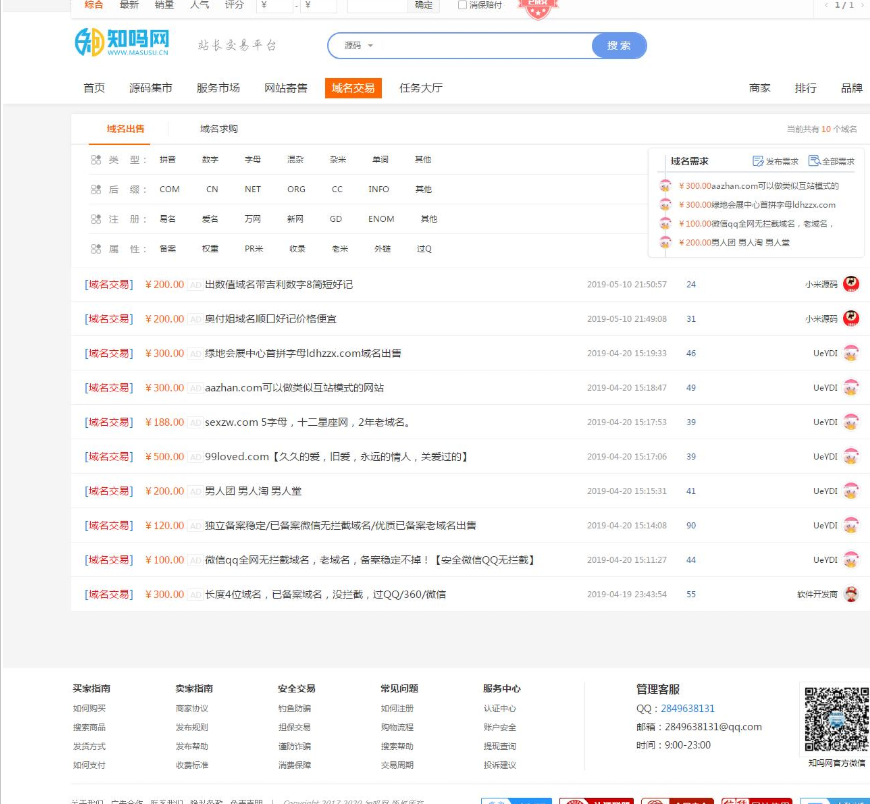The height and width of the screenshot is (804, 870).
Task: Filter domains by 拼音 type
Action: [167, 160]
